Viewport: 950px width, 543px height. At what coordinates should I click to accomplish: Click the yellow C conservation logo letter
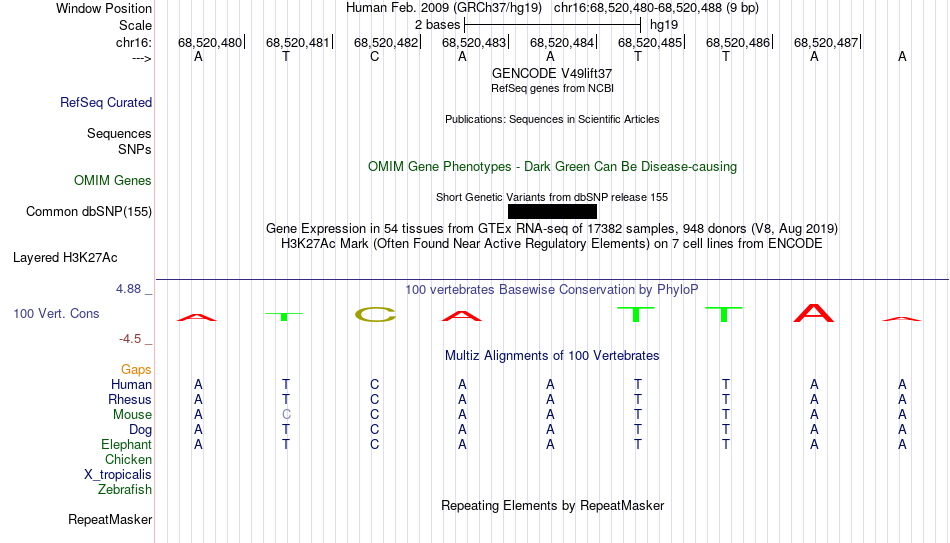coord(375,315)
